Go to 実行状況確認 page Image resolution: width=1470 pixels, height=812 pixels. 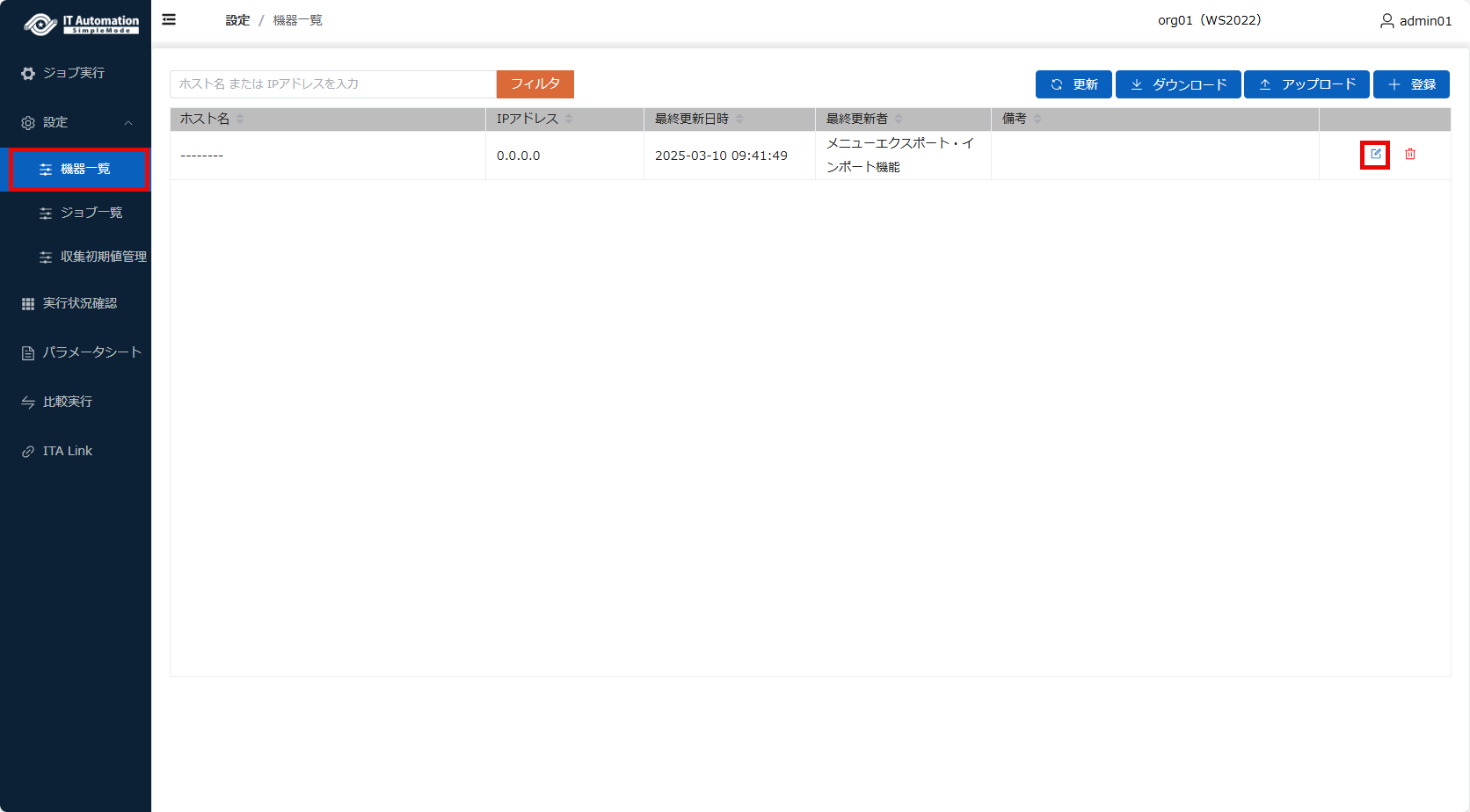tap(79, 303)
